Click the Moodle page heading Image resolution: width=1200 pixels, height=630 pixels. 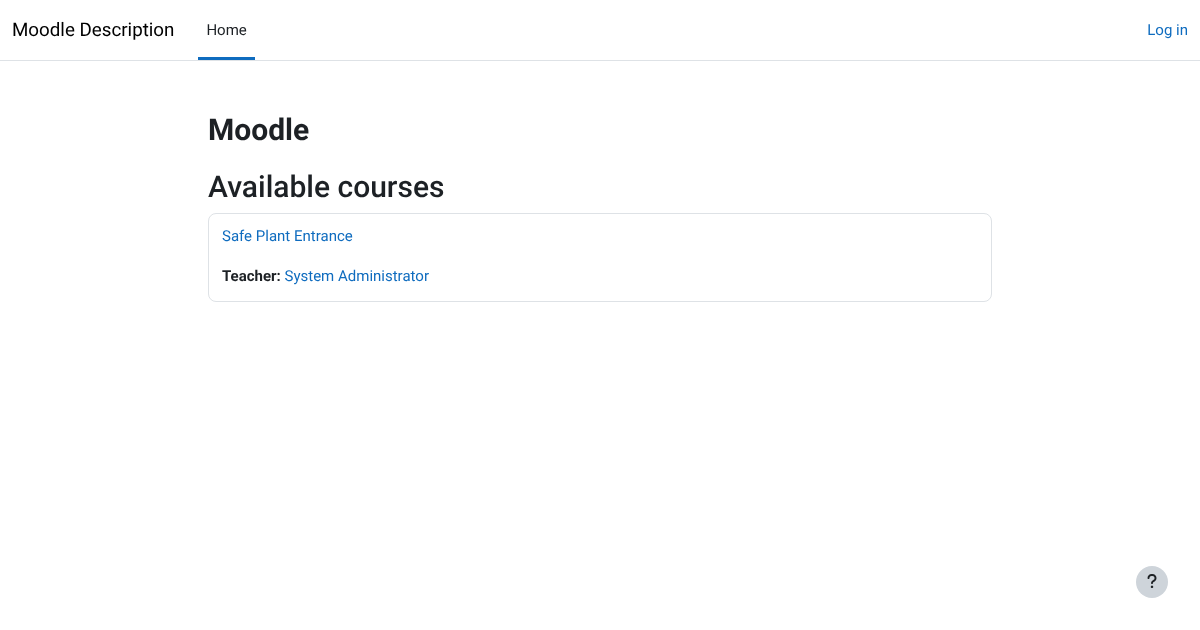coord(258,130)
